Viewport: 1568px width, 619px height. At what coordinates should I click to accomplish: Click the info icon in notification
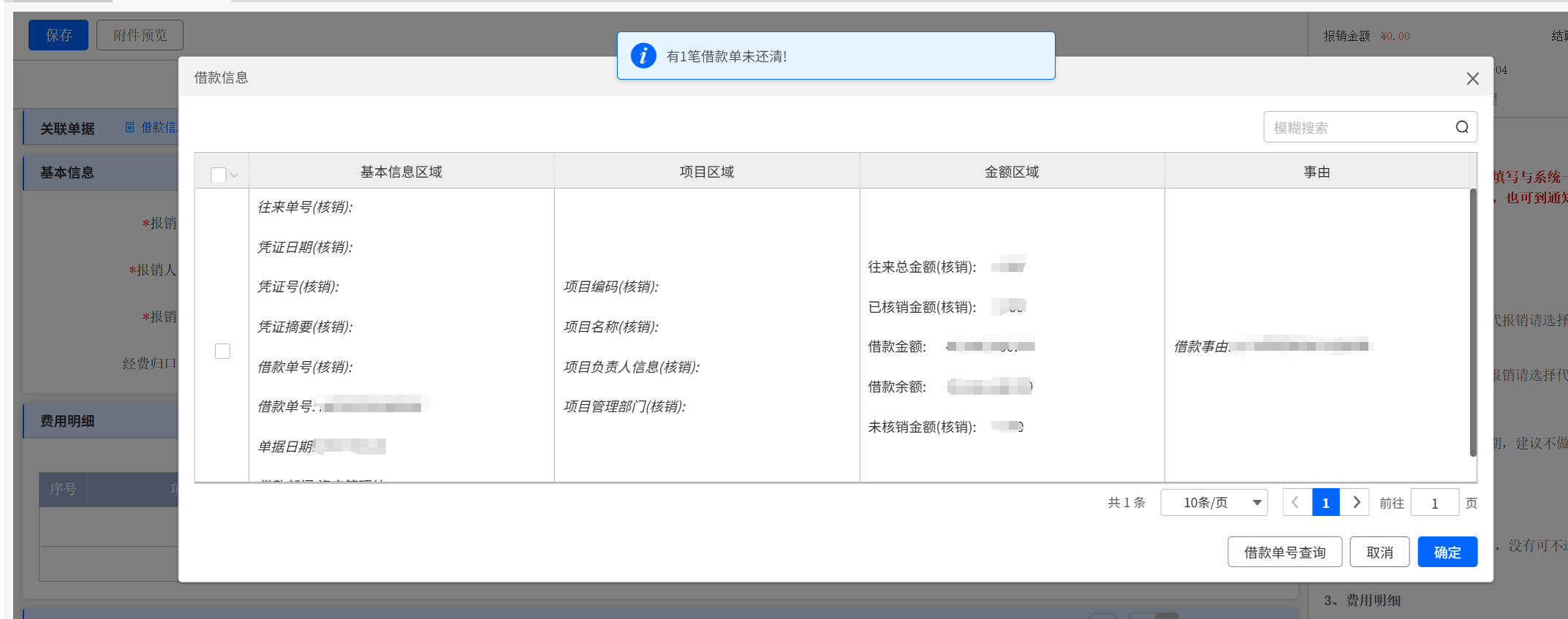(643, 56)
